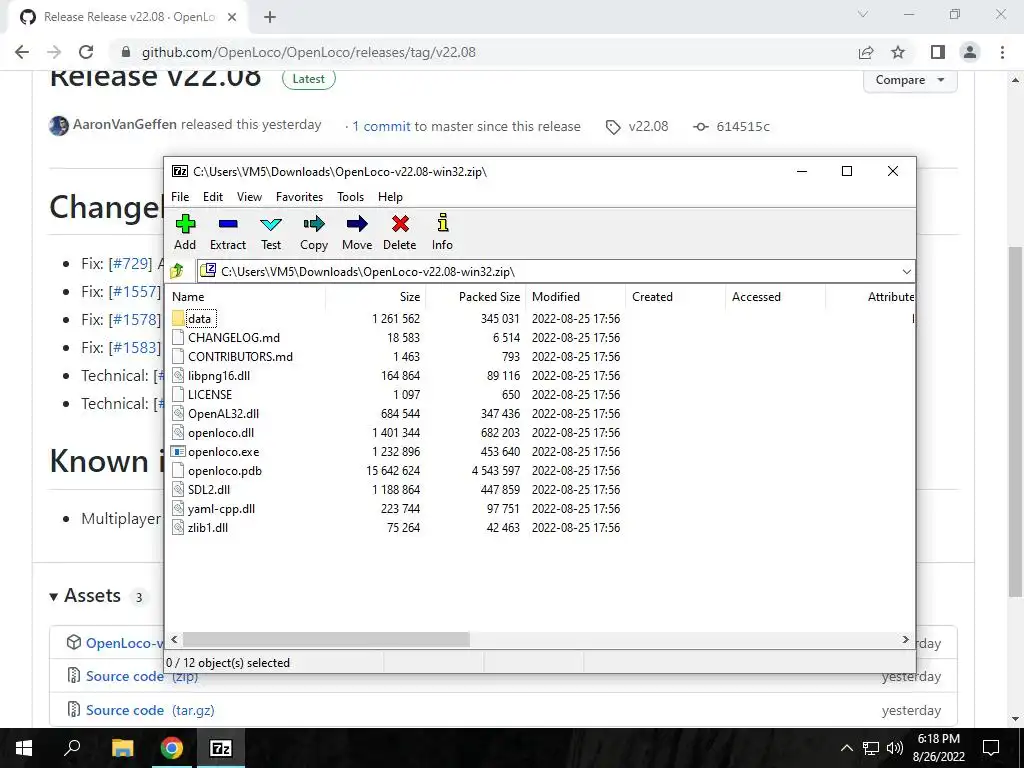The width and height of the screenshot is (1024, 768).
Task: Go up one folder level in 7-Zip
Action: tap(177, 271)
